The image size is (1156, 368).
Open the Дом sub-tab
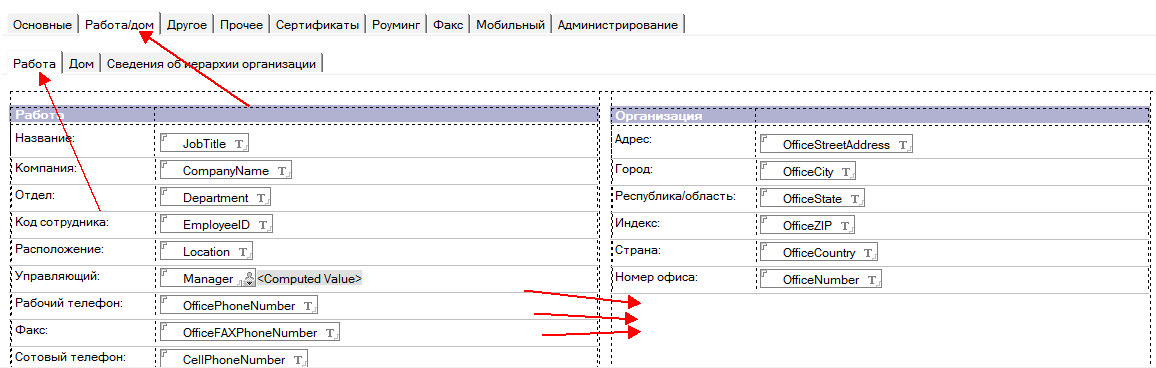pos(81,63)
